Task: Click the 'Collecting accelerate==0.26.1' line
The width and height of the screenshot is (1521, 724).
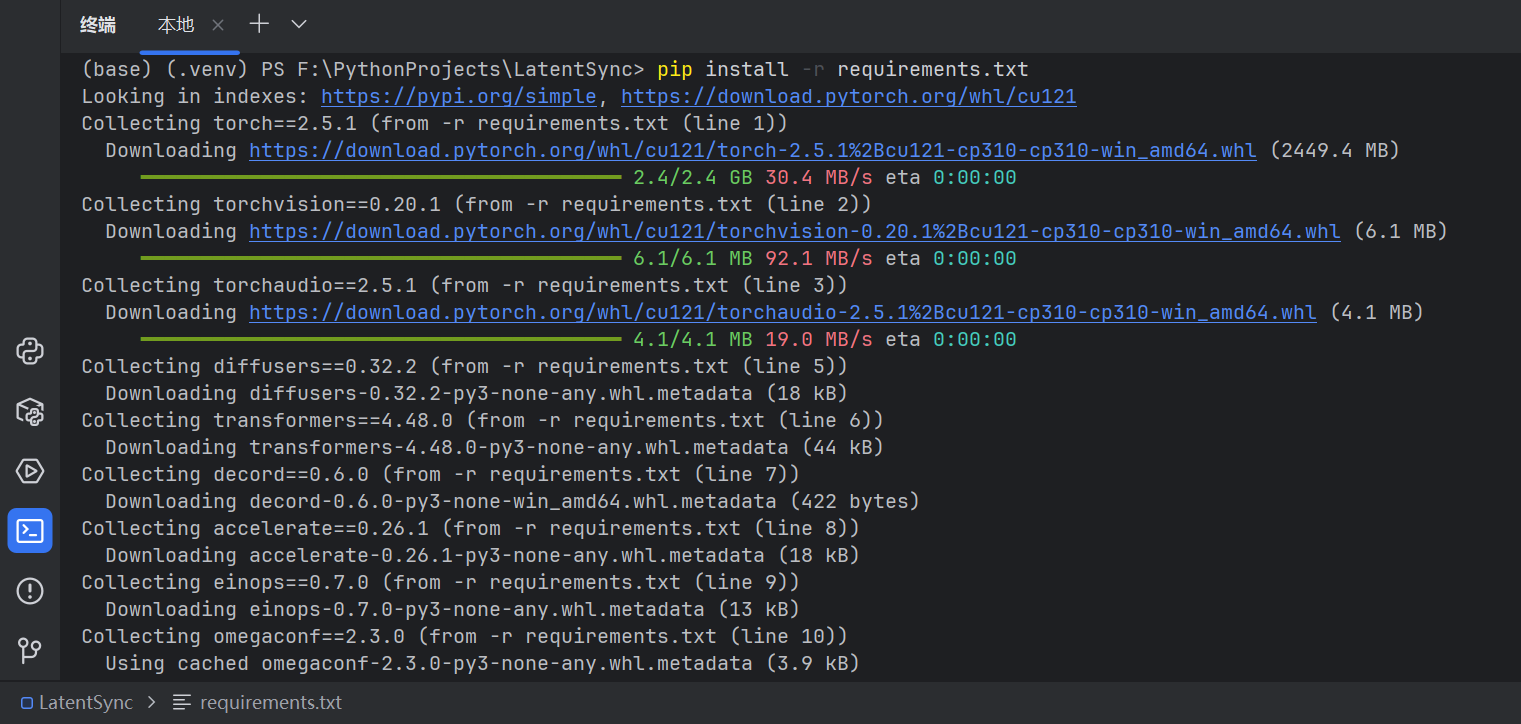Action: click(471, 529)
